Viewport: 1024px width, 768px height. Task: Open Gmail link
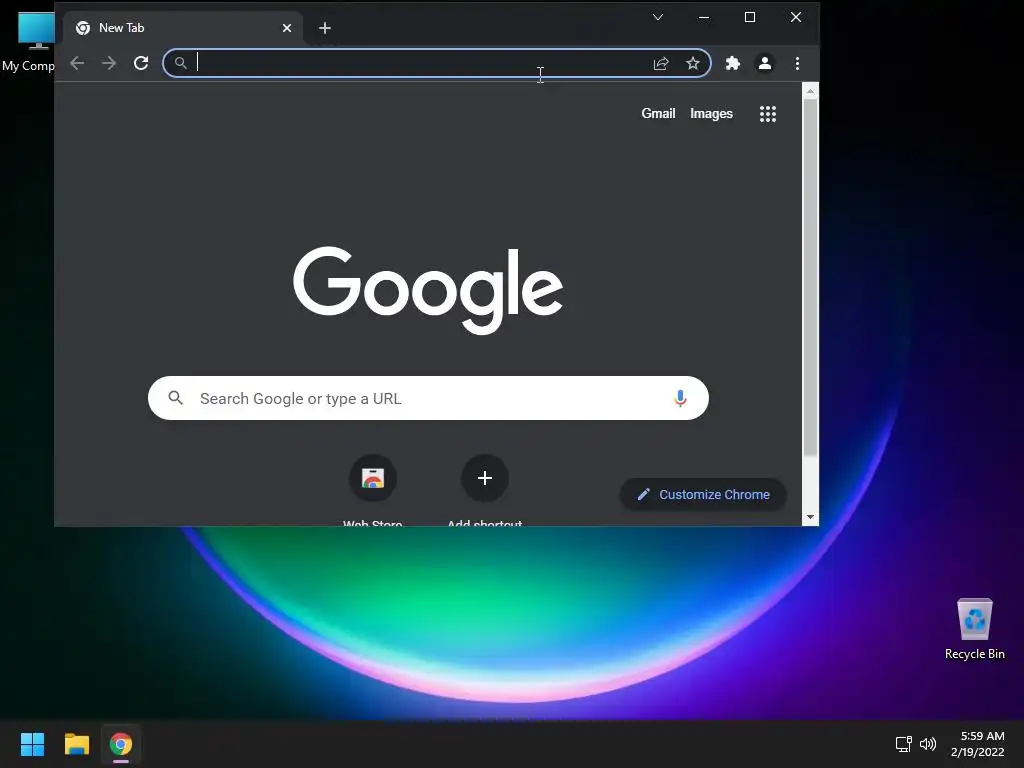658,114
